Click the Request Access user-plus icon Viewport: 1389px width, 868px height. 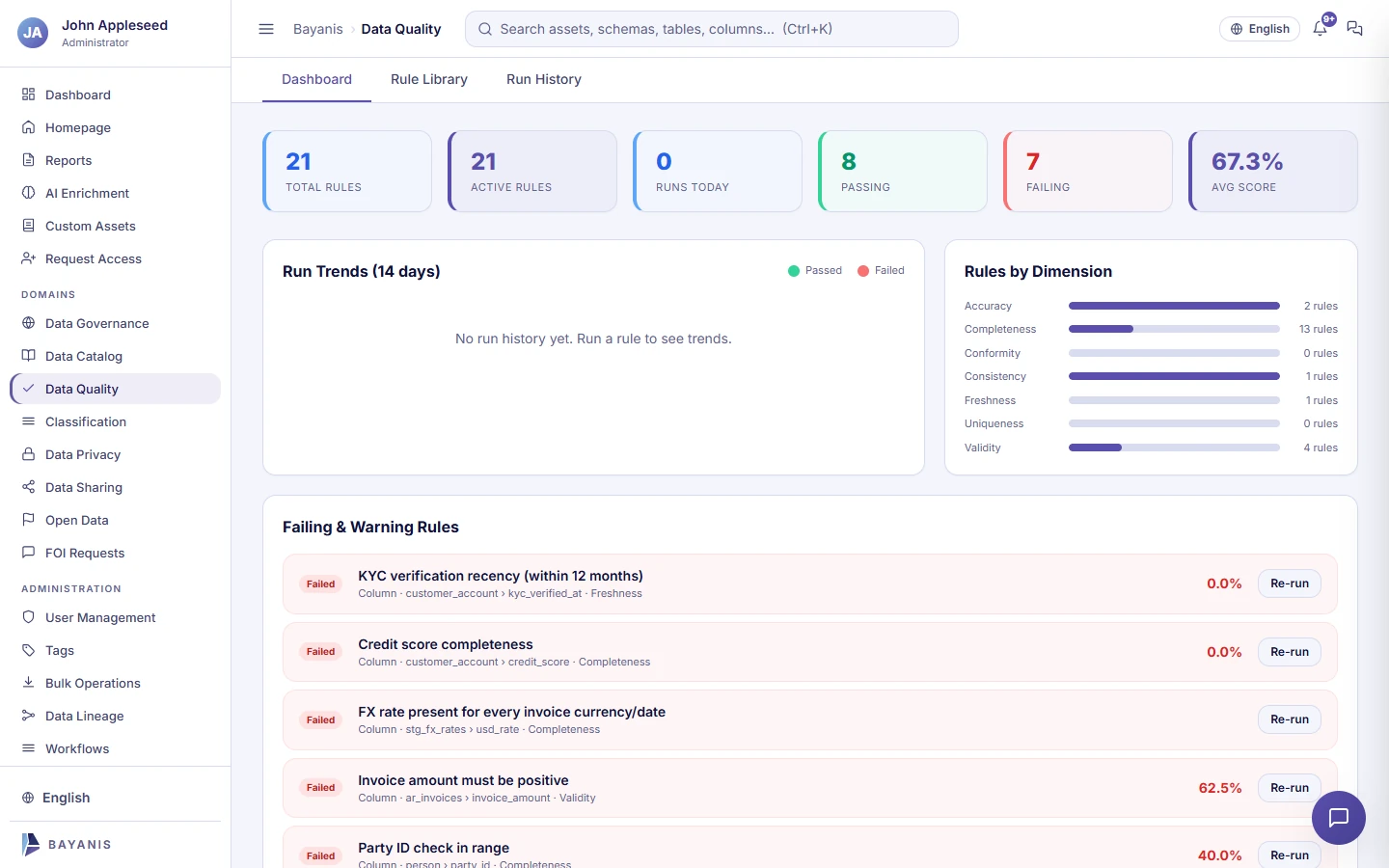pyautogui.click(x=29, y=258)
